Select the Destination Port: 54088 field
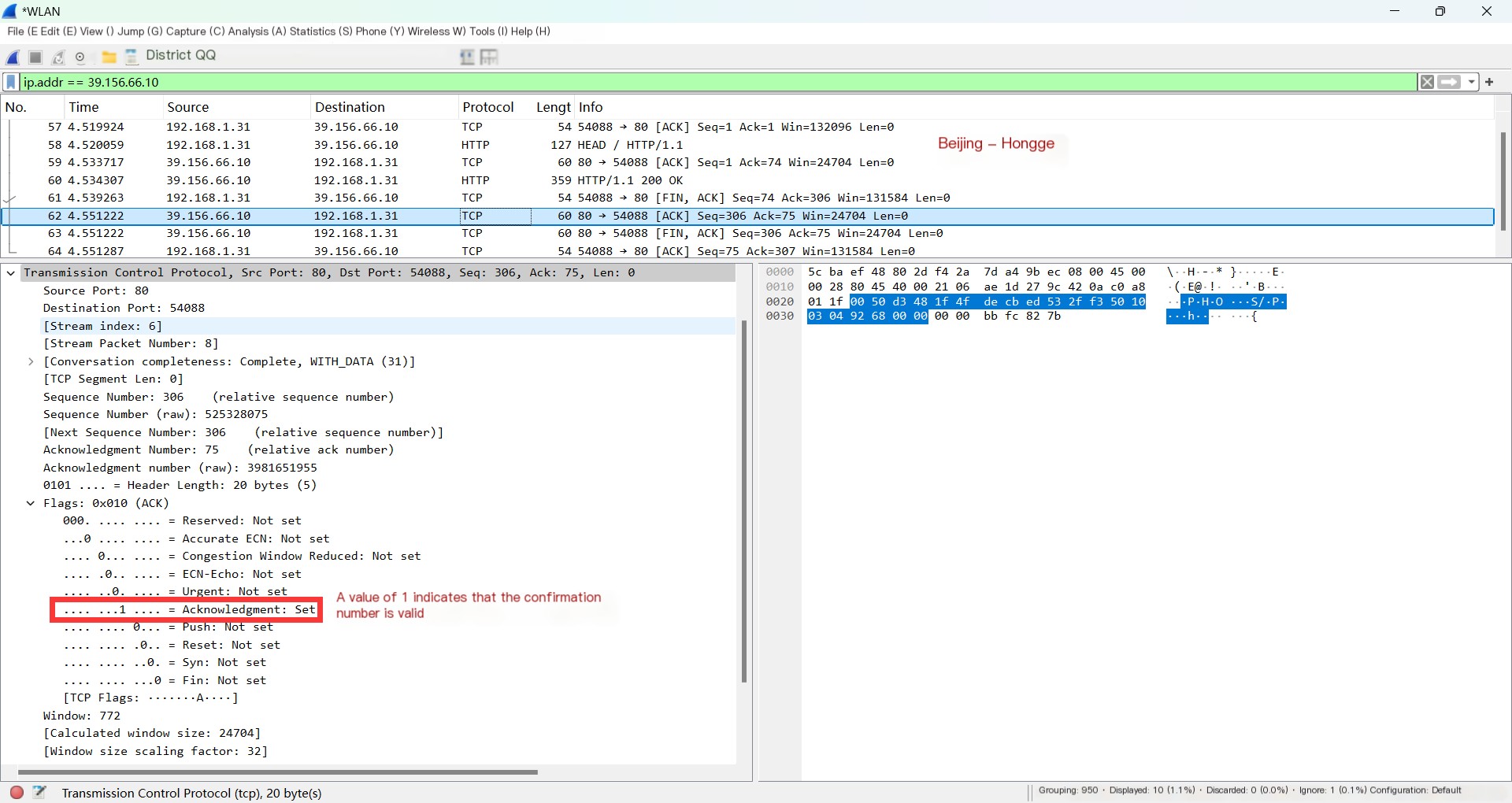Viewport: 1512px width, 803px height. pos(124,309)
